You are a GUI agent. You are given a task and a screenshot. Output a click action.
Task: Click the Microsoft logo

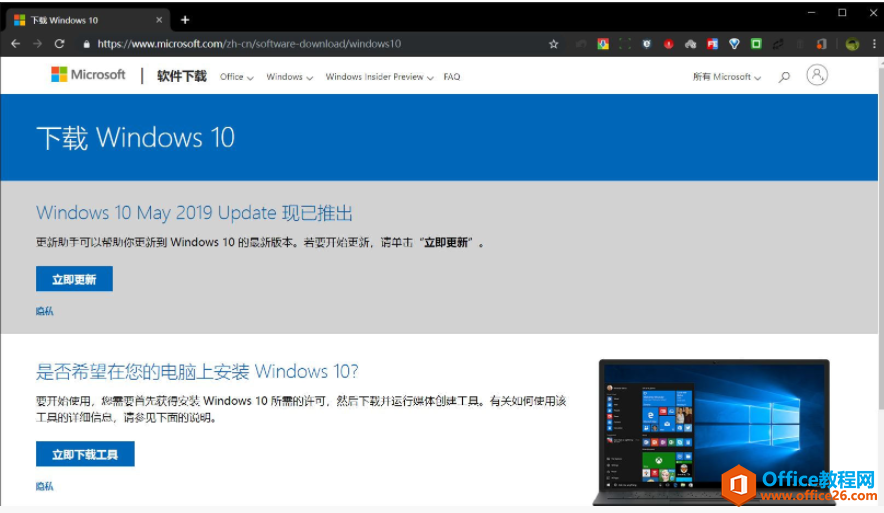point(88,75)
